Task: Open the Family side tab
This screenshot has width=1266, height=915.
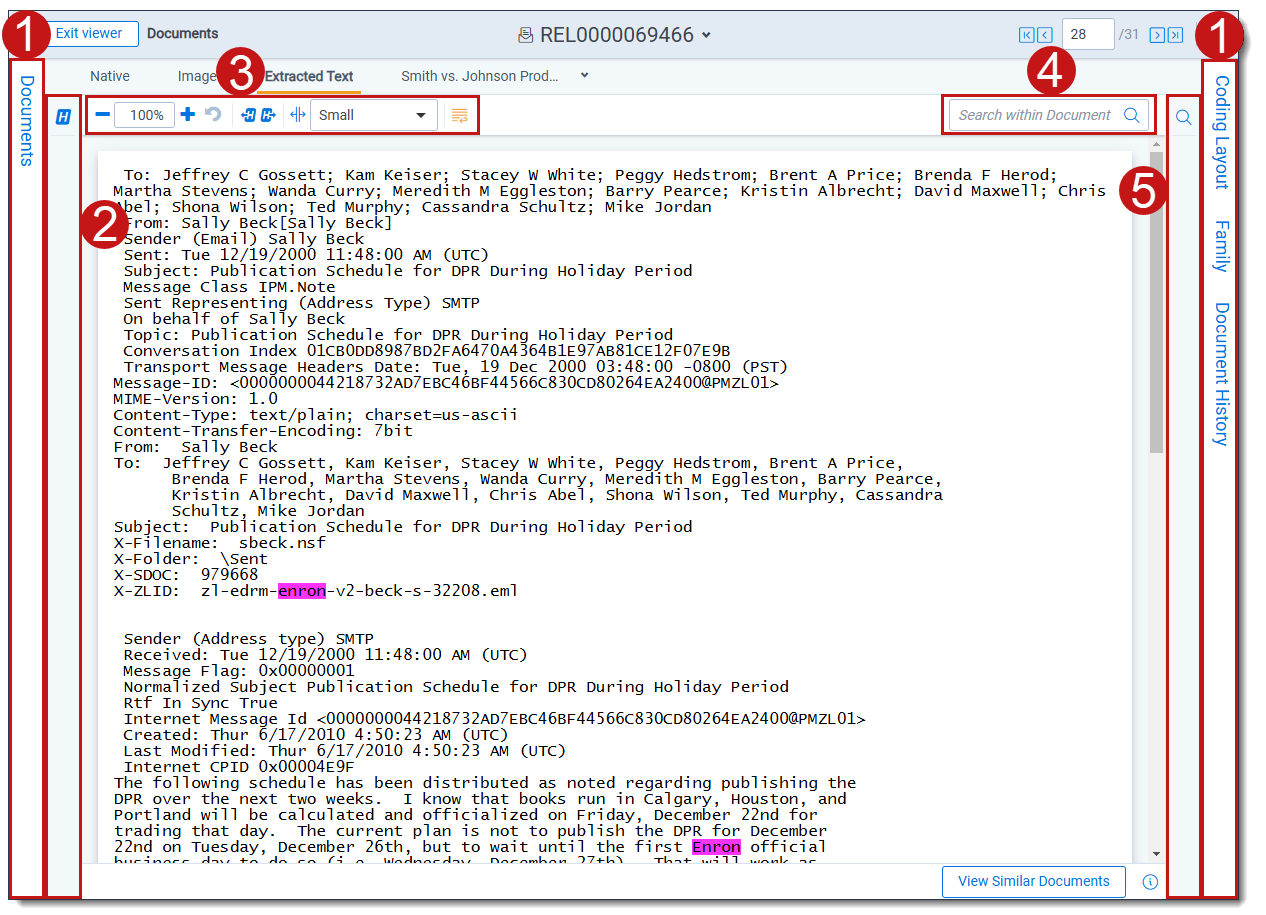Action: click(x=1221, y=246)
